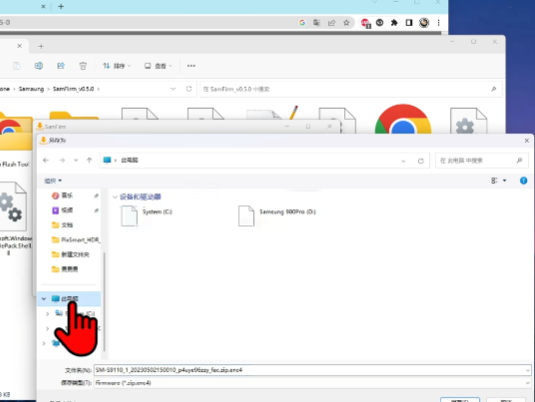Click the share icon in Explorer toolbar
Screen dimensions: 535x402
61,66
